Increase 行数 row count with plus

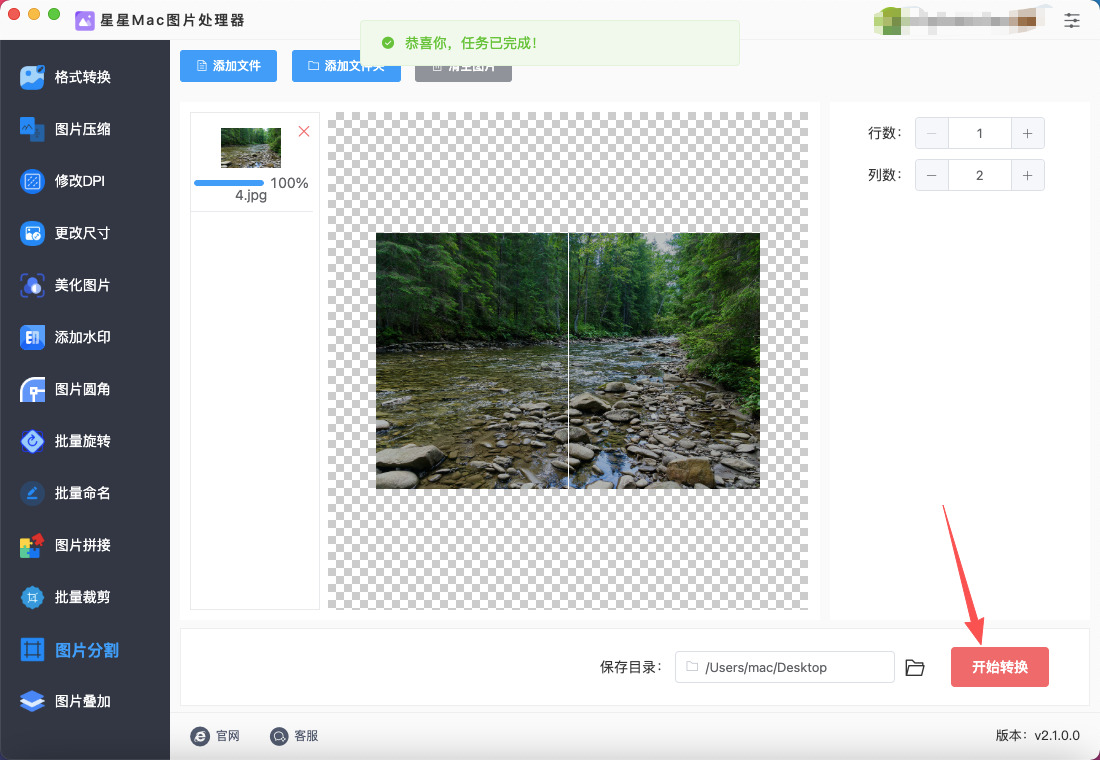point(1028,133)
